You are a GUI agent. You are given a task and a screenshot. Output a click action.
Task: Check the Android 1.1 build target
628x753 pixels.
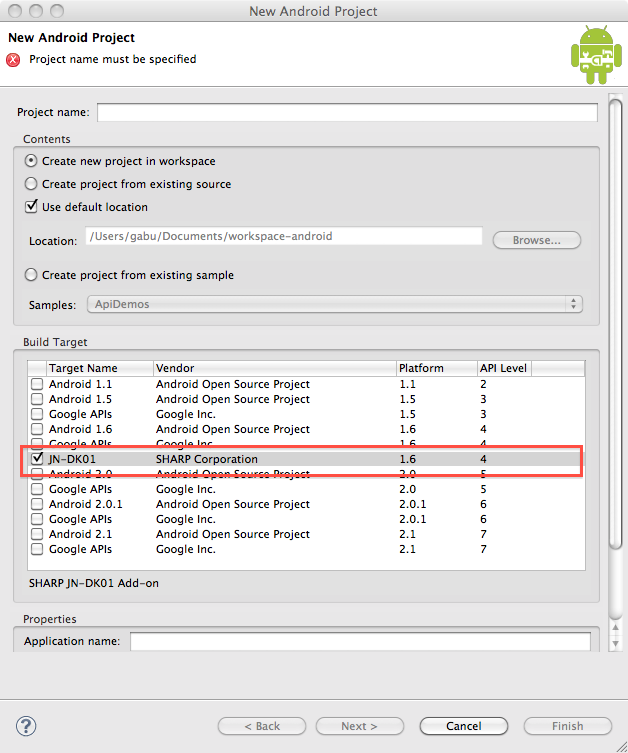pos(37,384)
